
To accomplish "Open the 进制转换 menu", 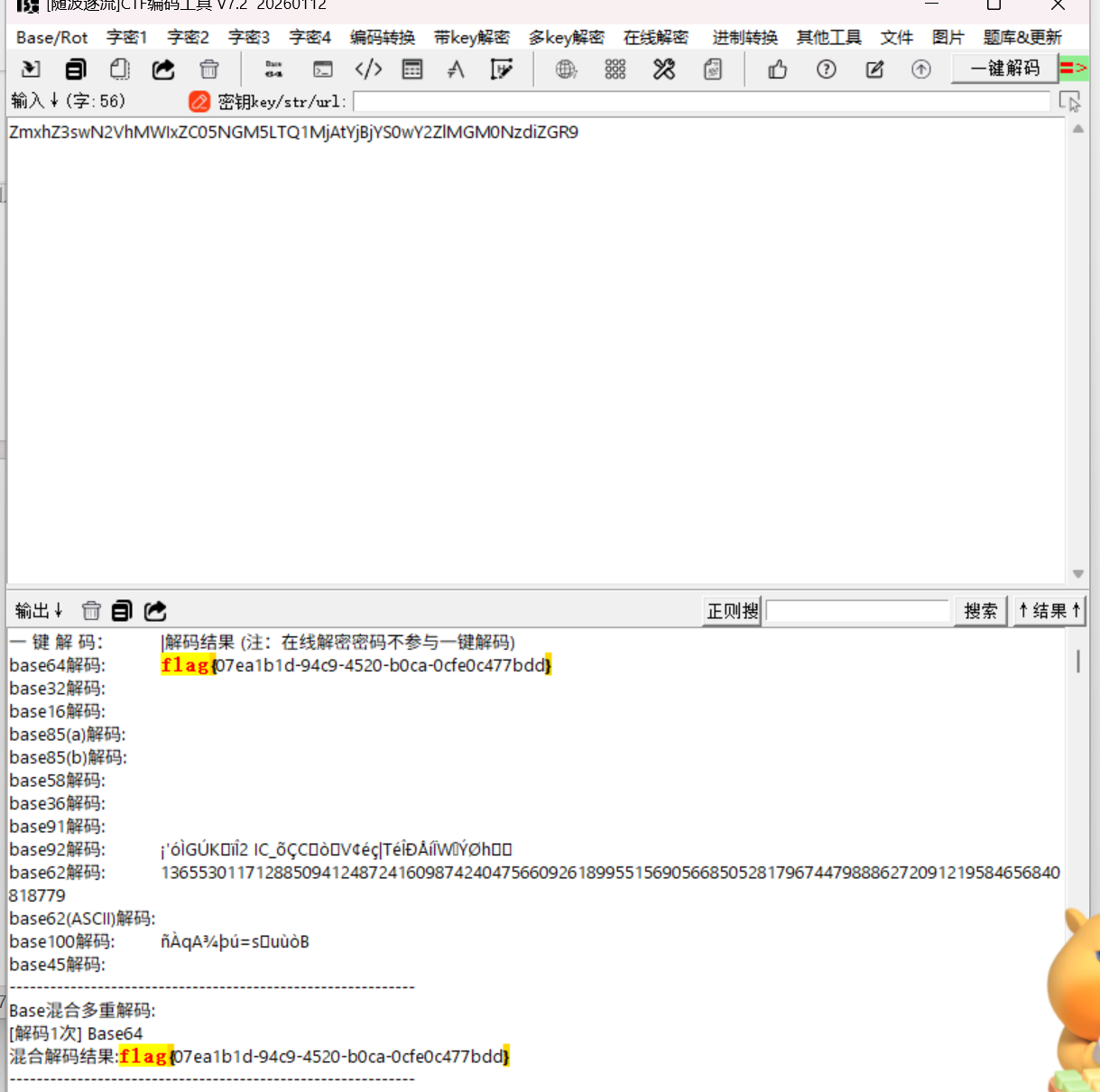I will [x=744, y=38].
